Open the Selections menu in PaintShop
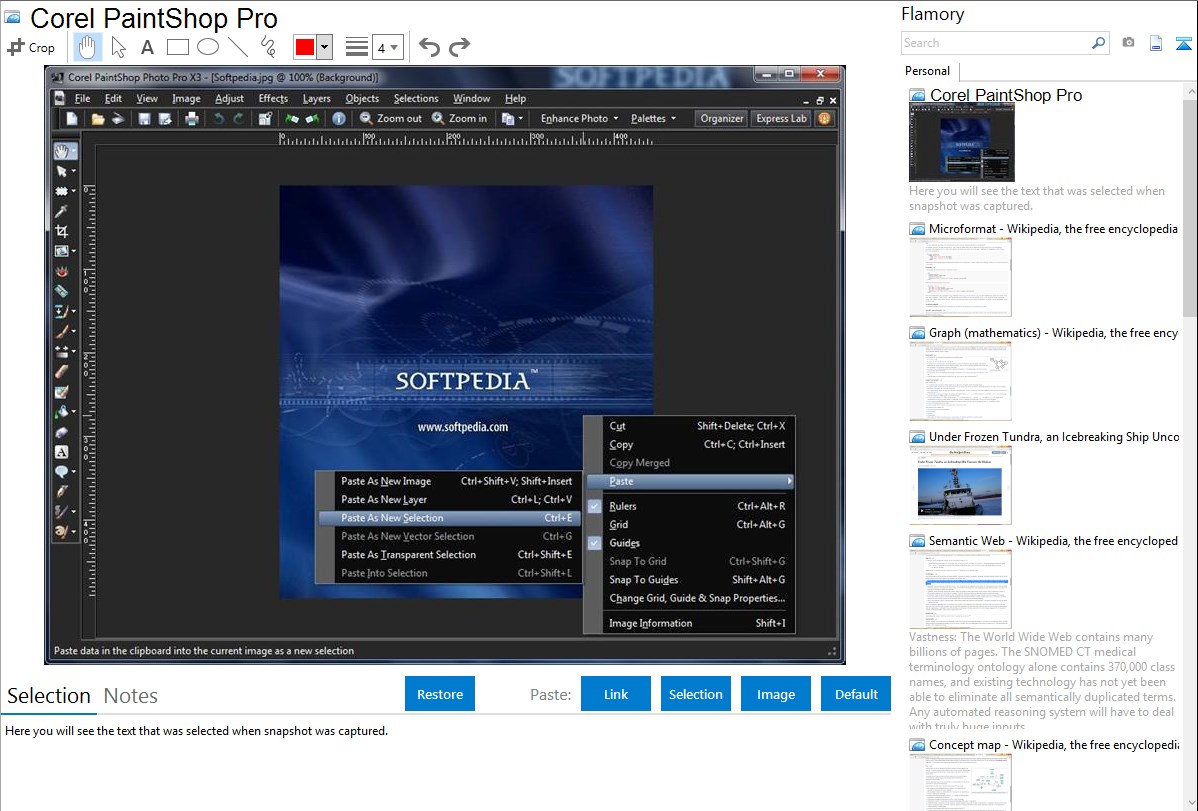This screenshot has width=1198, height=811. click(x=416, y=99)
